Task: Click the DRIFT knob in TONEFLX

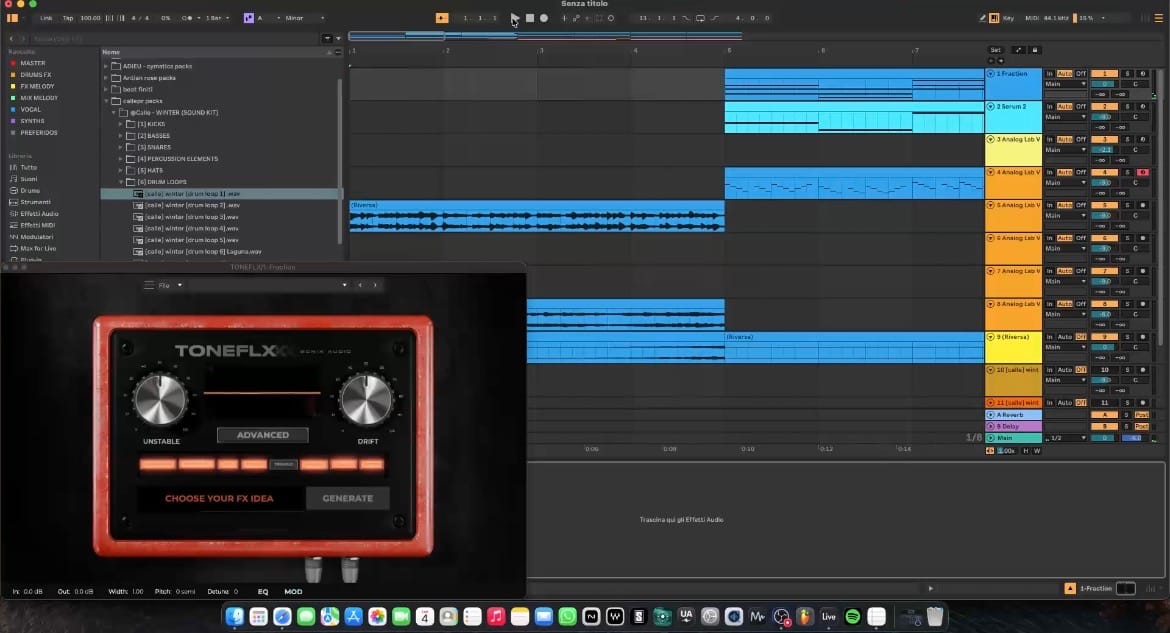Action: click(x=366, y=399)
